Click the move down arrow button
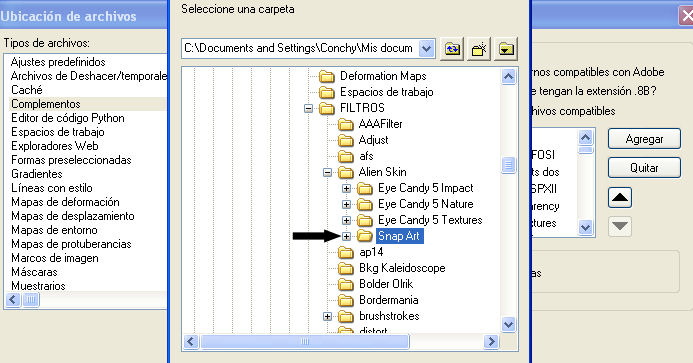Image resolution: width=693 pixels, height=363 pixels. pos(620,226)
